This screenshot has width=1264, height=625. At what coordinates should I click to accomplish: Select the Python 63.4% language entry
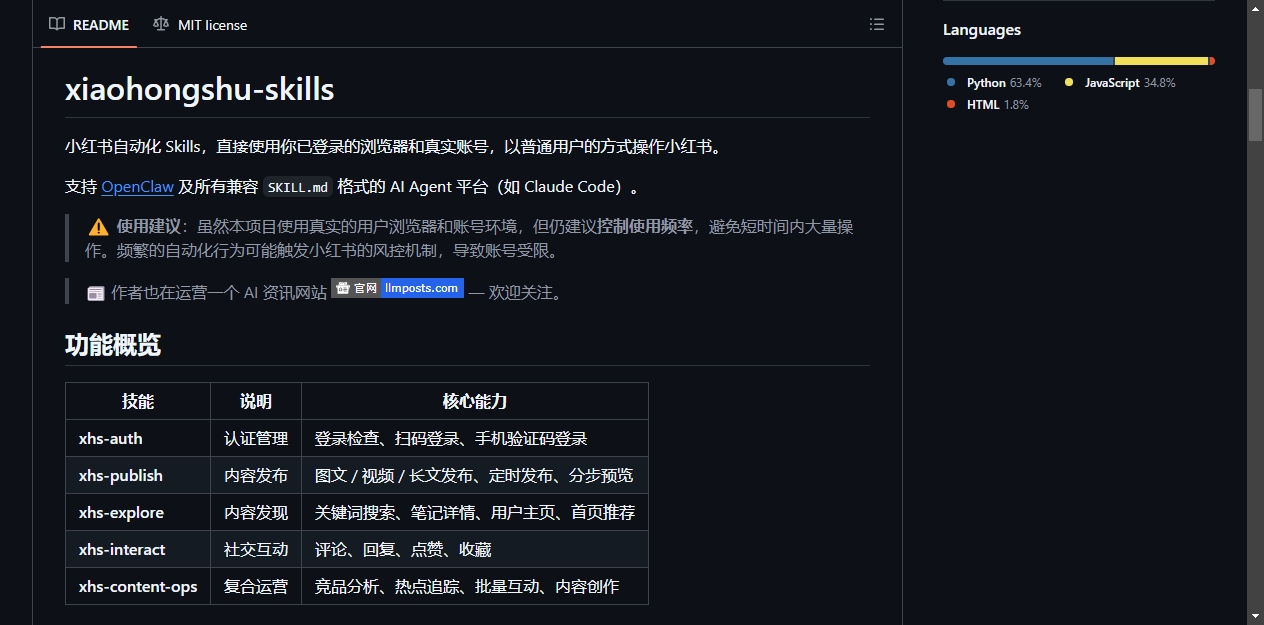coord(995,83)
